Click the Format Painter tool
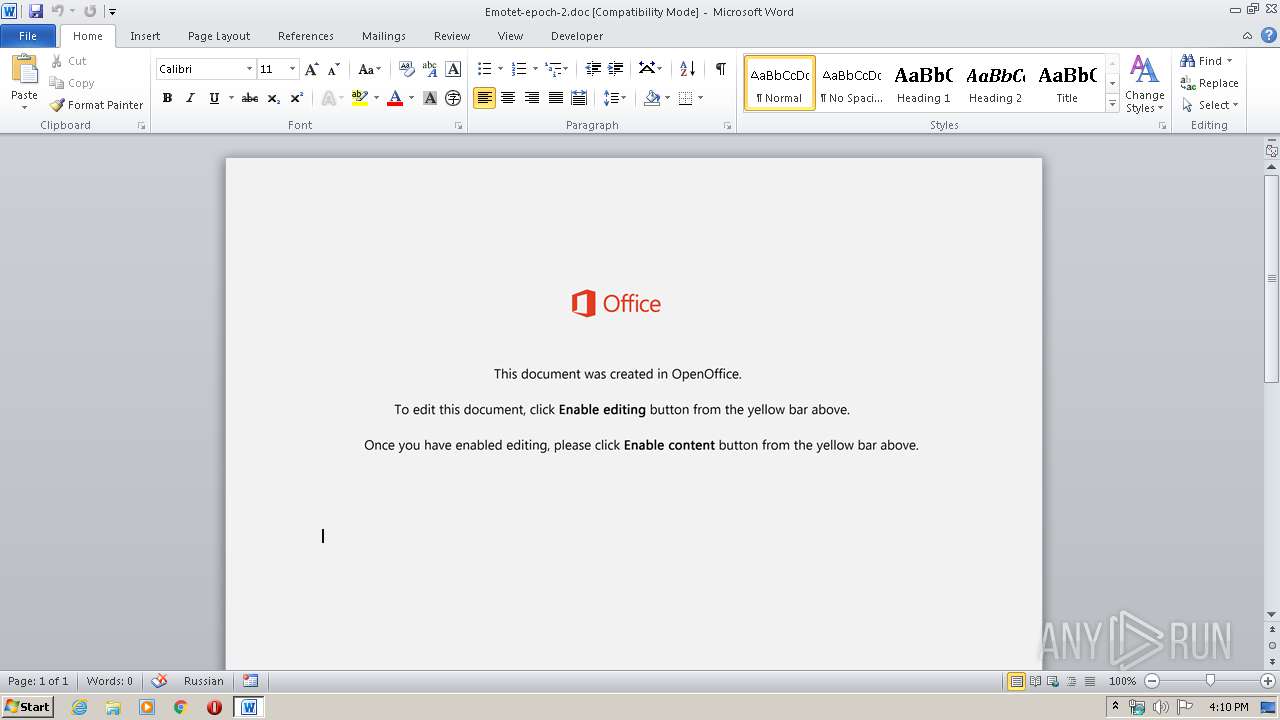 coord(97,105)
